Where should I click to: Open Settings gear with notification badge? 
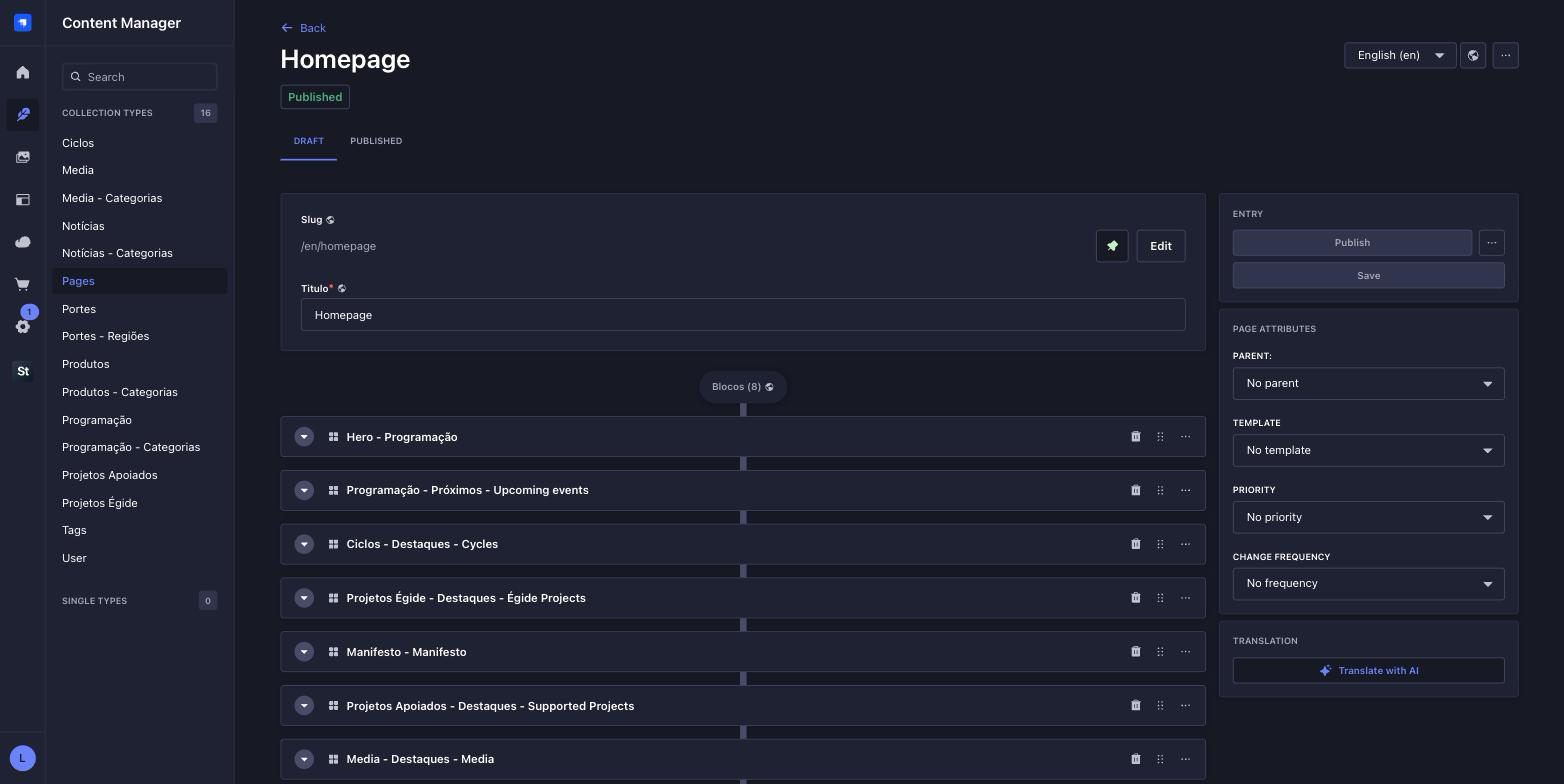23,326
